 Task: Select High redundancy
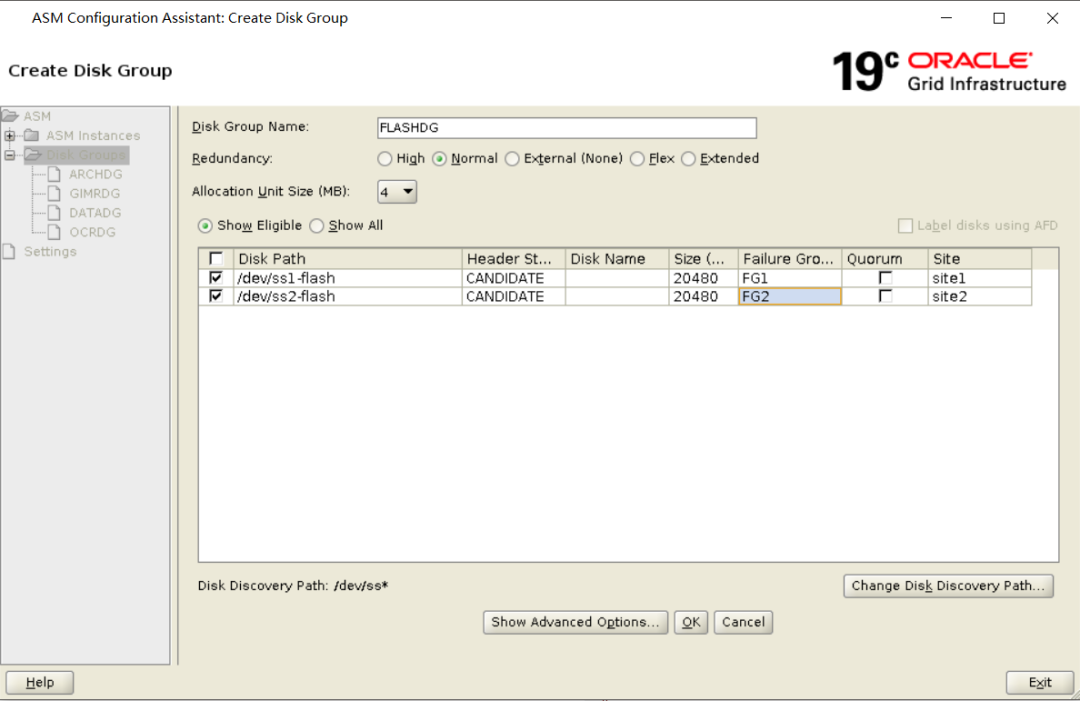tap(384, 159)
